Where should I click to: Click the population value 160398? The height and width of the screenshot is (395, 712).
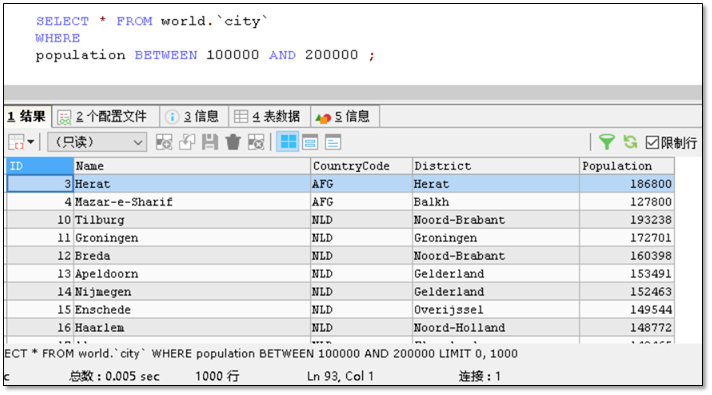[627, 256]
